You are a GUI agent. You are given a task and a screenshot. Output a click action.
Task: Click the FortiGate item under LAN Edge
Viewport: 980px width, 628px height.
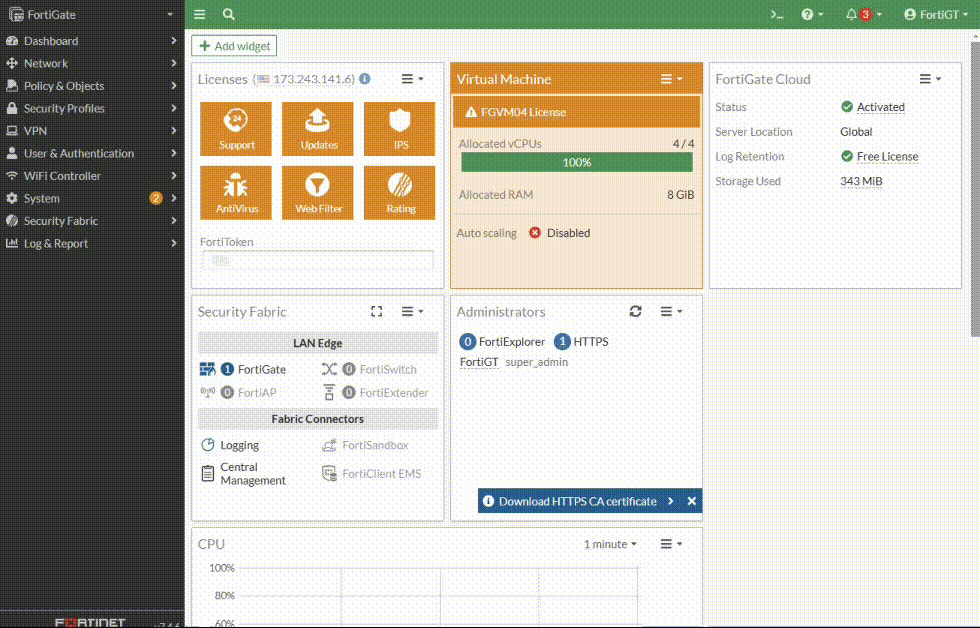coord(243,369)
